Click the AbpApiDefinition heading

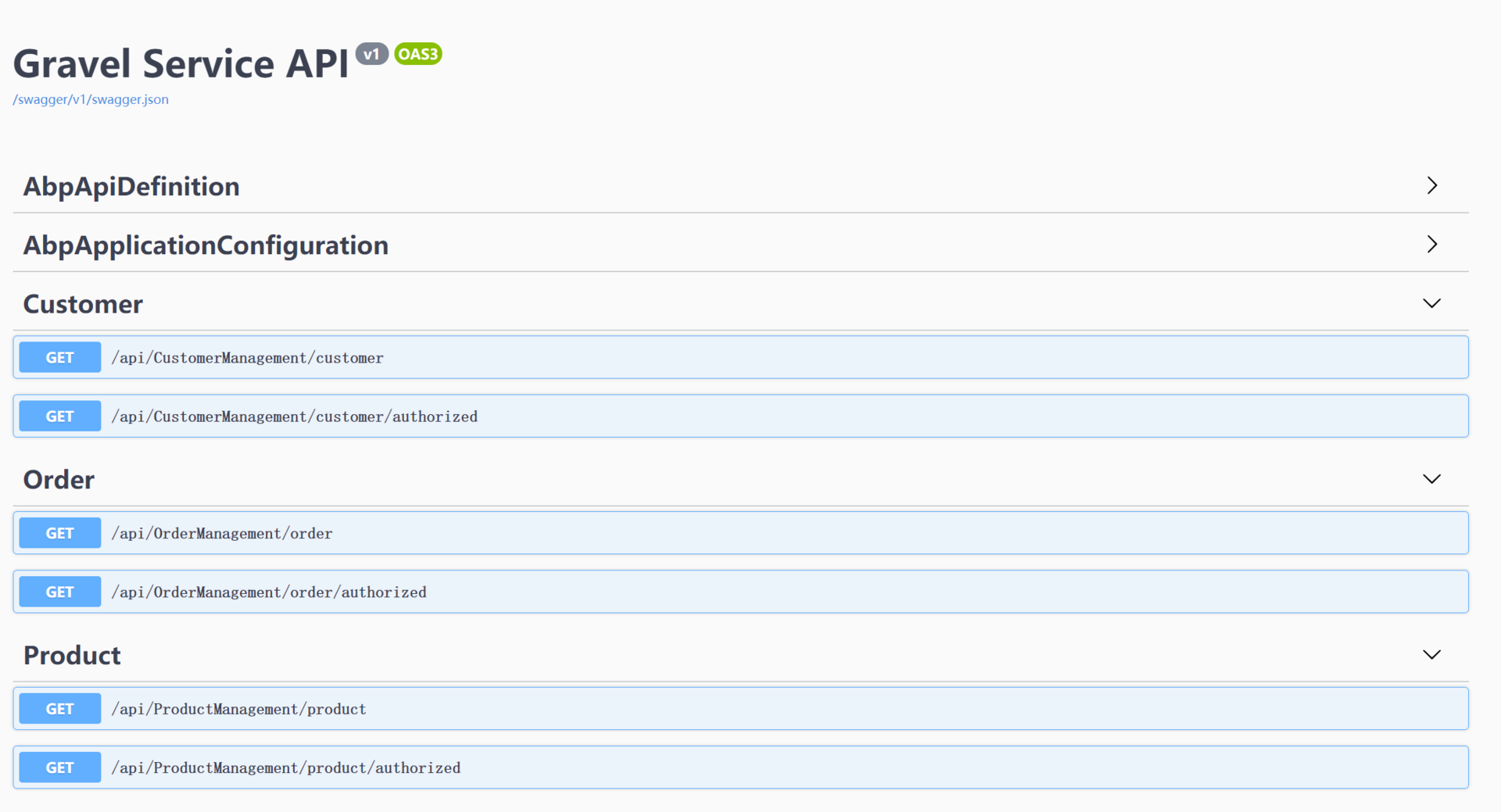click(x=131, y=186)
